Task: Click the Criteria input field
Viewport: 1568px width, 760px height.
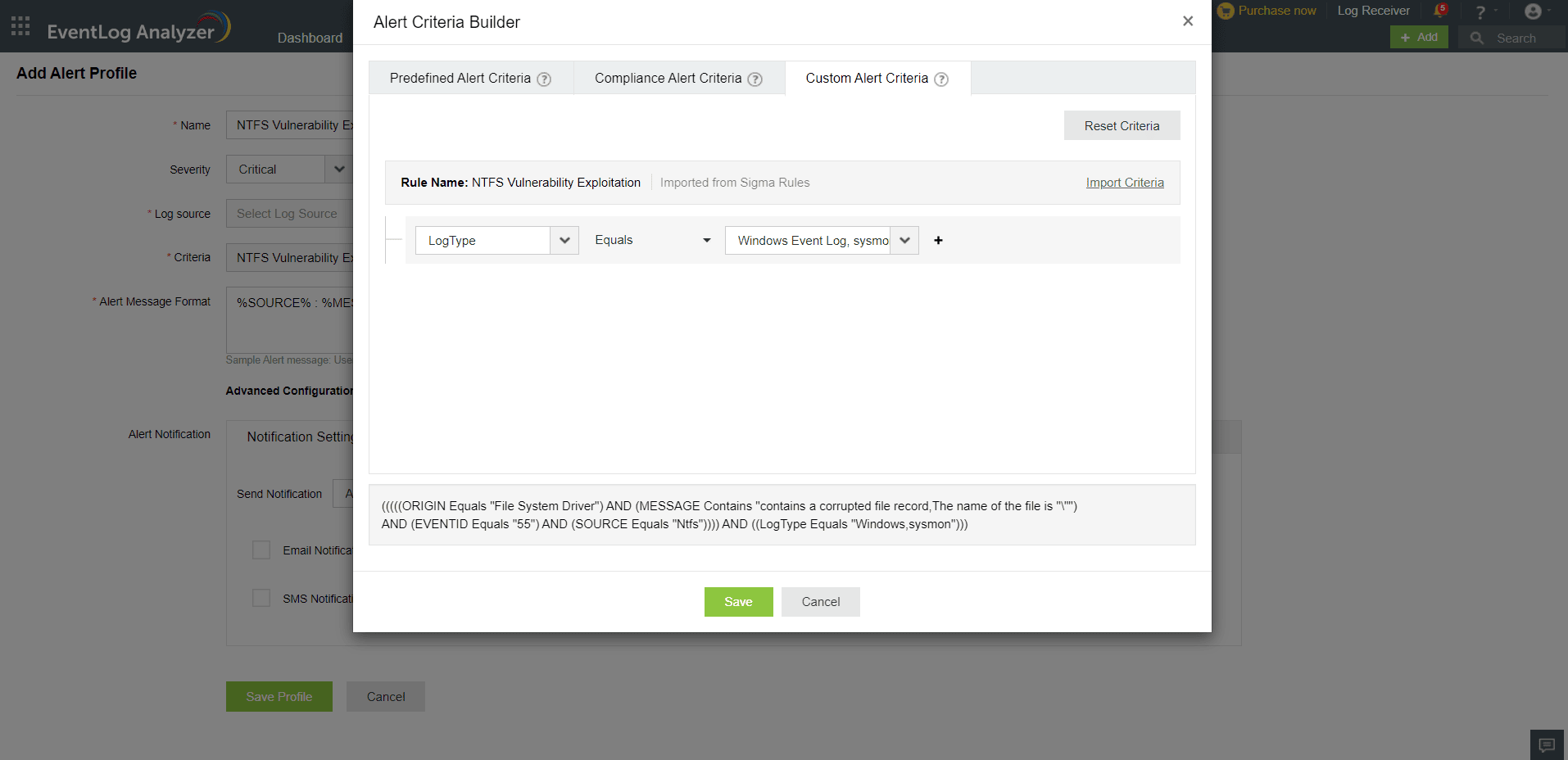Action: pos(289,258)
